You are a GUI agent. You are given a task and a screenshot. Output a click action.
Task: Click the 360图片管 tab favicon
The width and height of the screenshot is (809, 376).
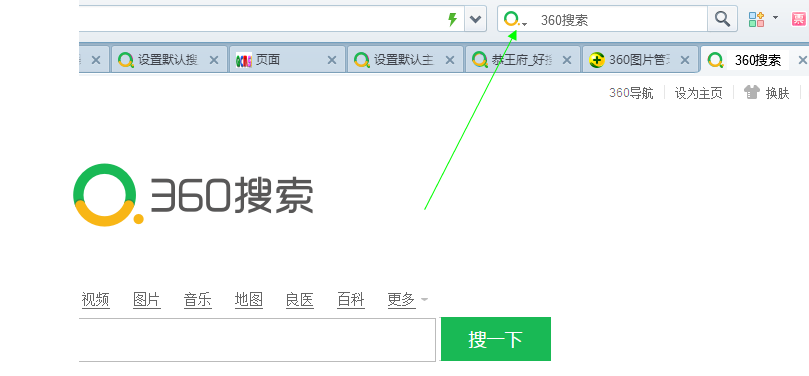pos(597,60)
